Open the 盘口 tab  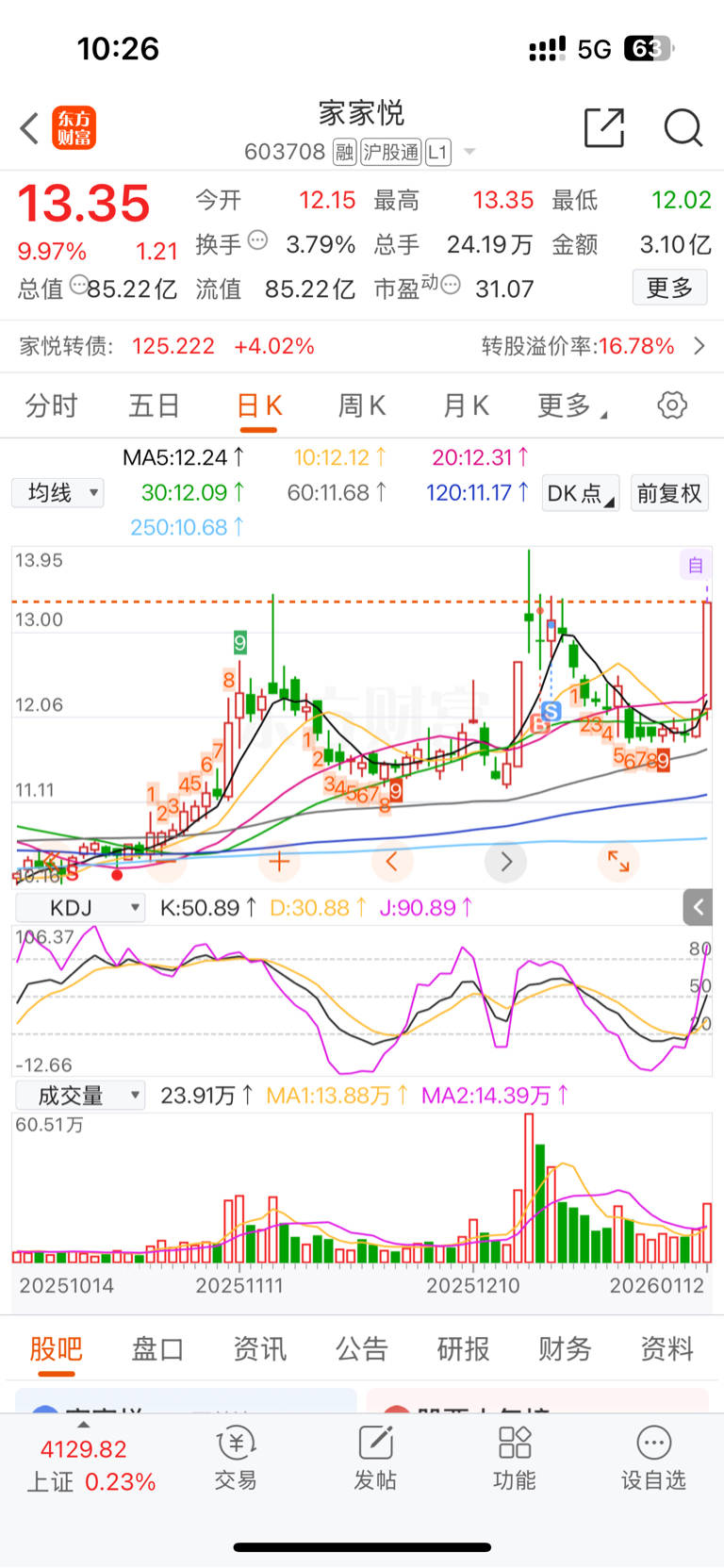[157, 1349]
